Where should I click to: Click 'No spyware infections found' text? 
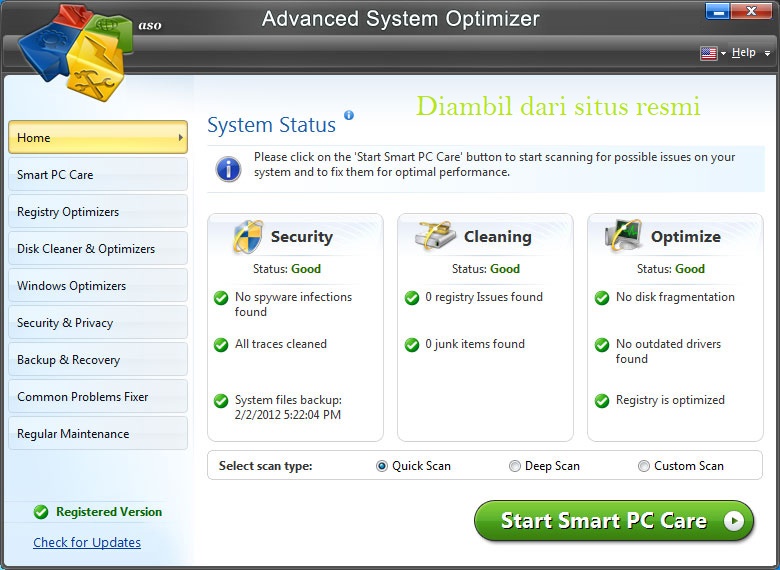293,304
